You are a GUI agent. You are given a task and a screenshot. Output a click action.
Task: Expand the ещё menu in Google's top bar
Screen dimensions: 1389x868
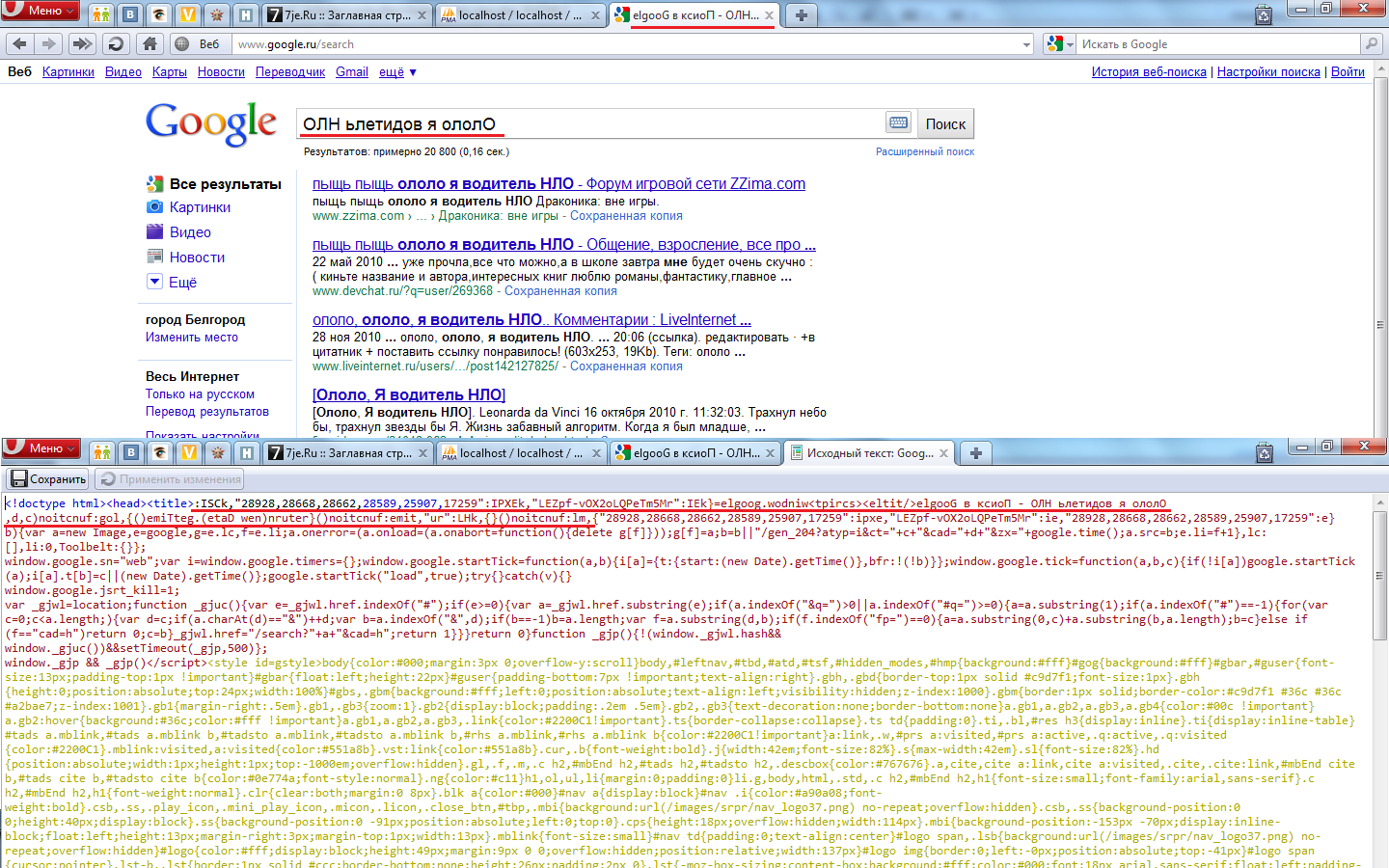(397, 71)
